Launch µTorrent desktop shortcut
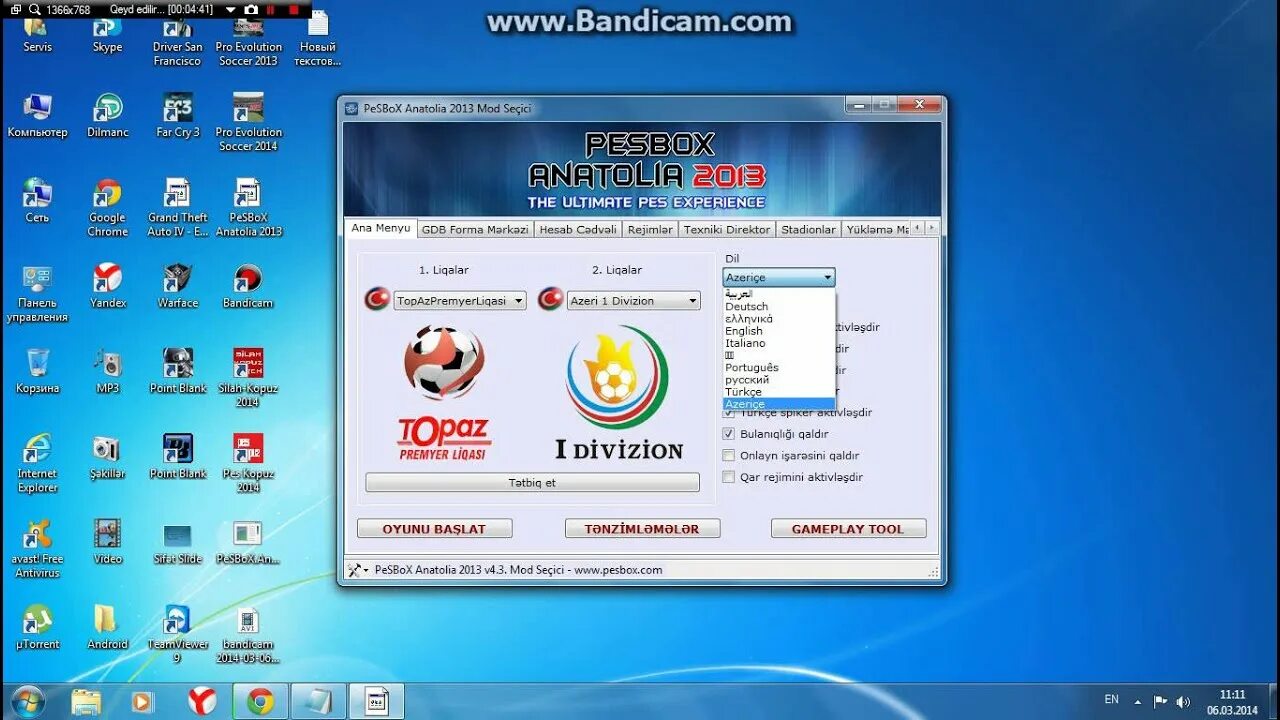This screenshot has width=1280, height=720. [x=37, y=627]
